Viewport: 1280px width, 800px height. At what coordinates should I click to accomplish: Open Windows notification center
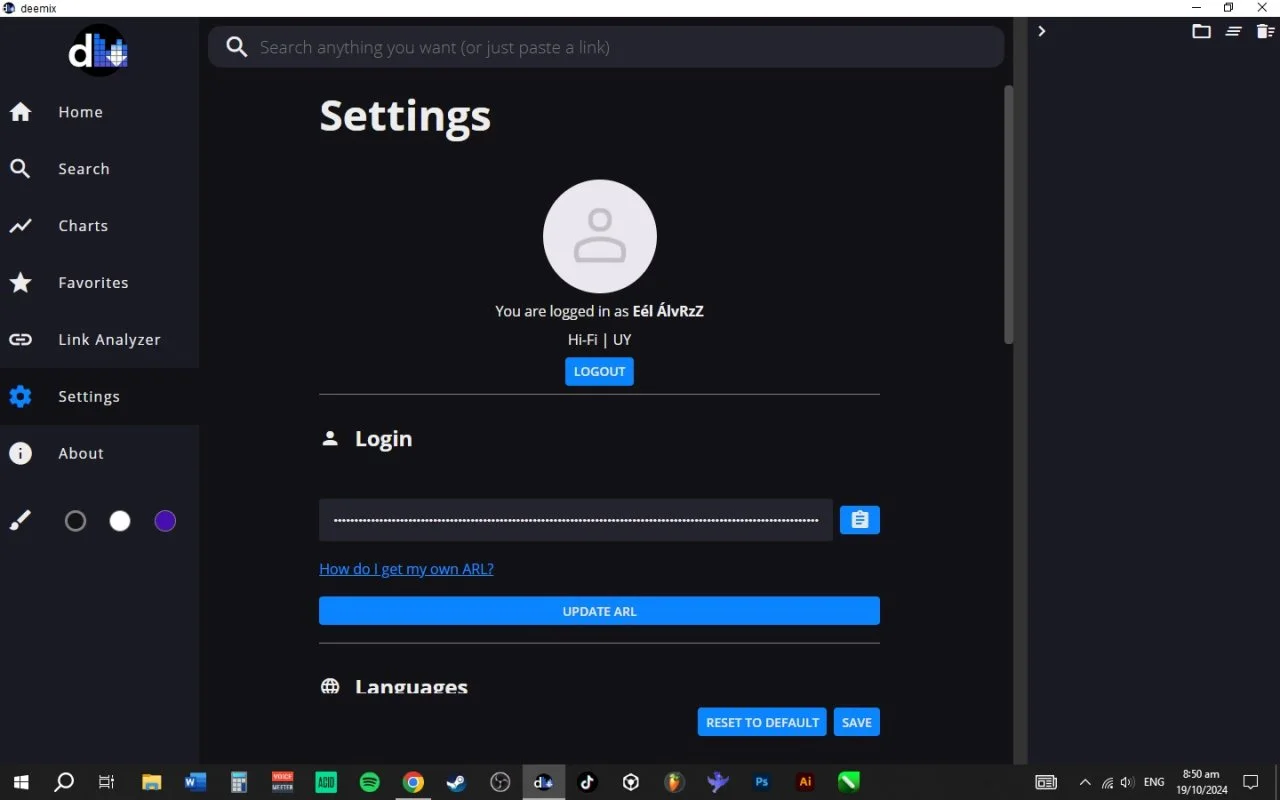point(1250,782)
